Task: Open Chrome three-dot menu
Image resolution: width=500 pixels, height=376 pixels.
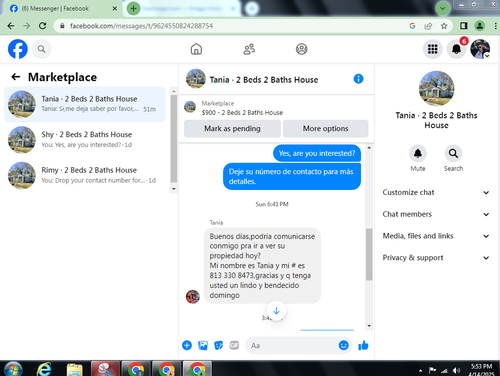Action: coord(495,26)
